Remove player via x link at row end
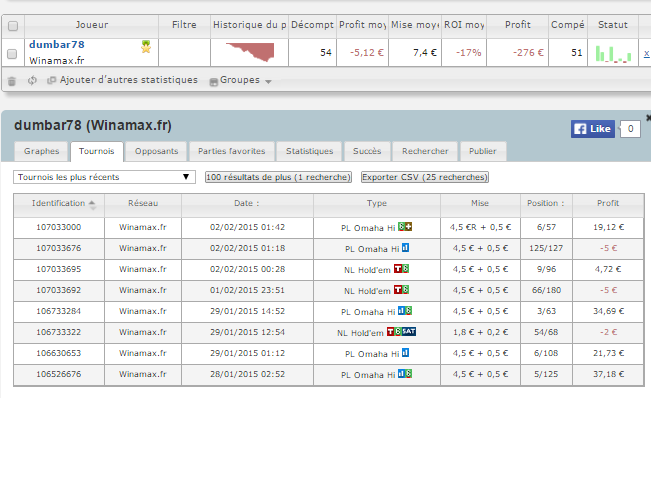 646,53
